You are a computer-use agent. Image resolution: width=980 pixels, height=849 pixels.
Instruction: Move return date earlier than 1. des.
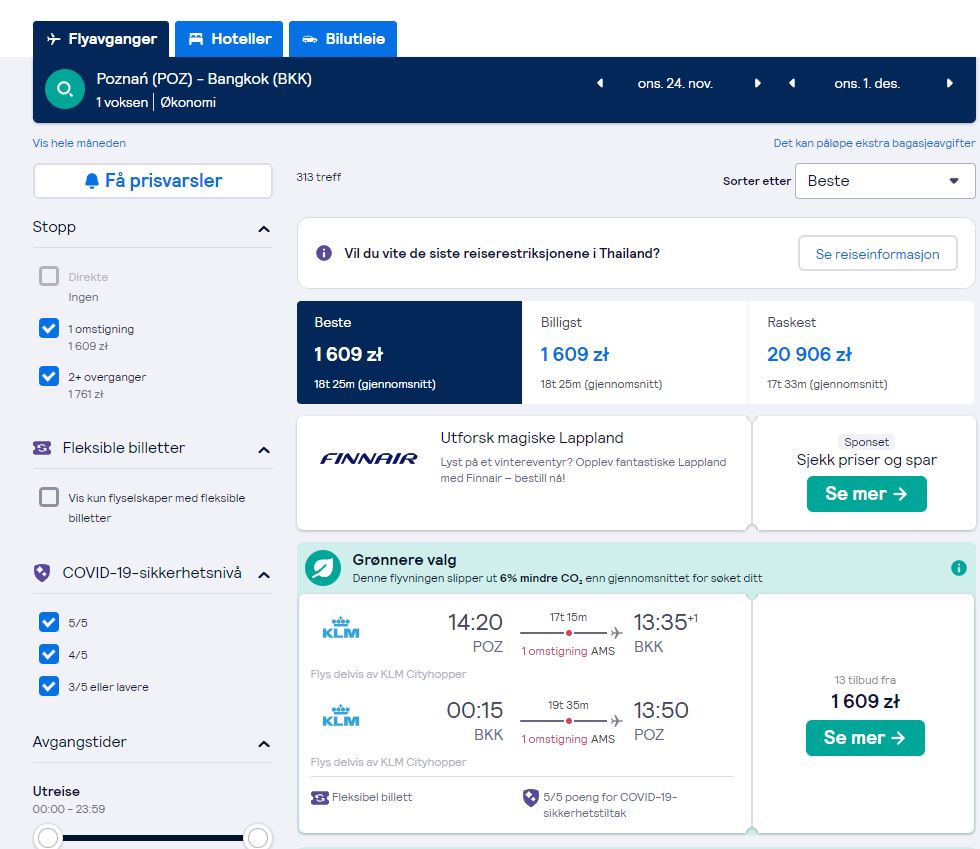point(792,83)
